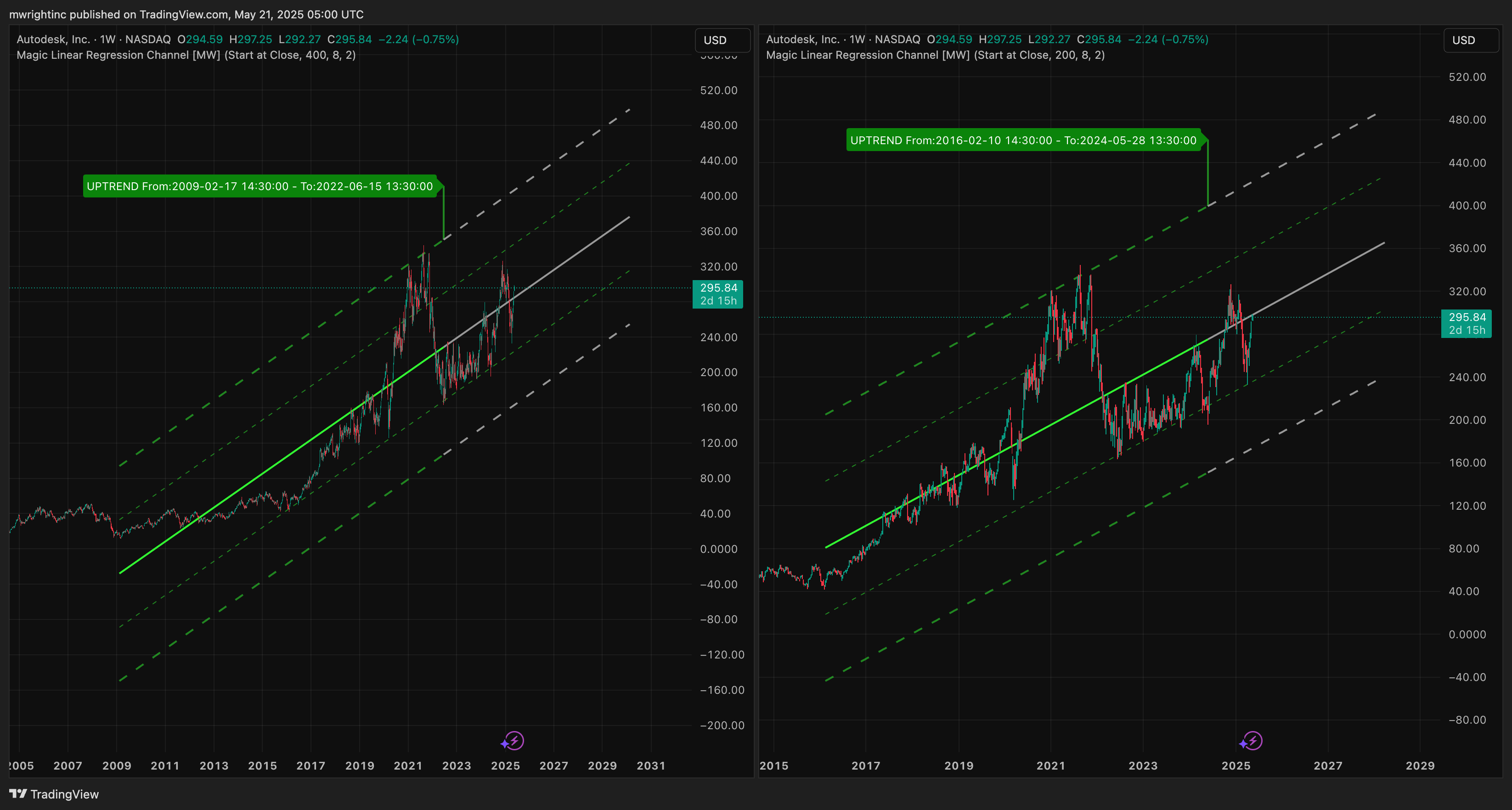
Task: Click the change −2.24 (−0.75%) on left chart
Action: click(x=418, y=39)
